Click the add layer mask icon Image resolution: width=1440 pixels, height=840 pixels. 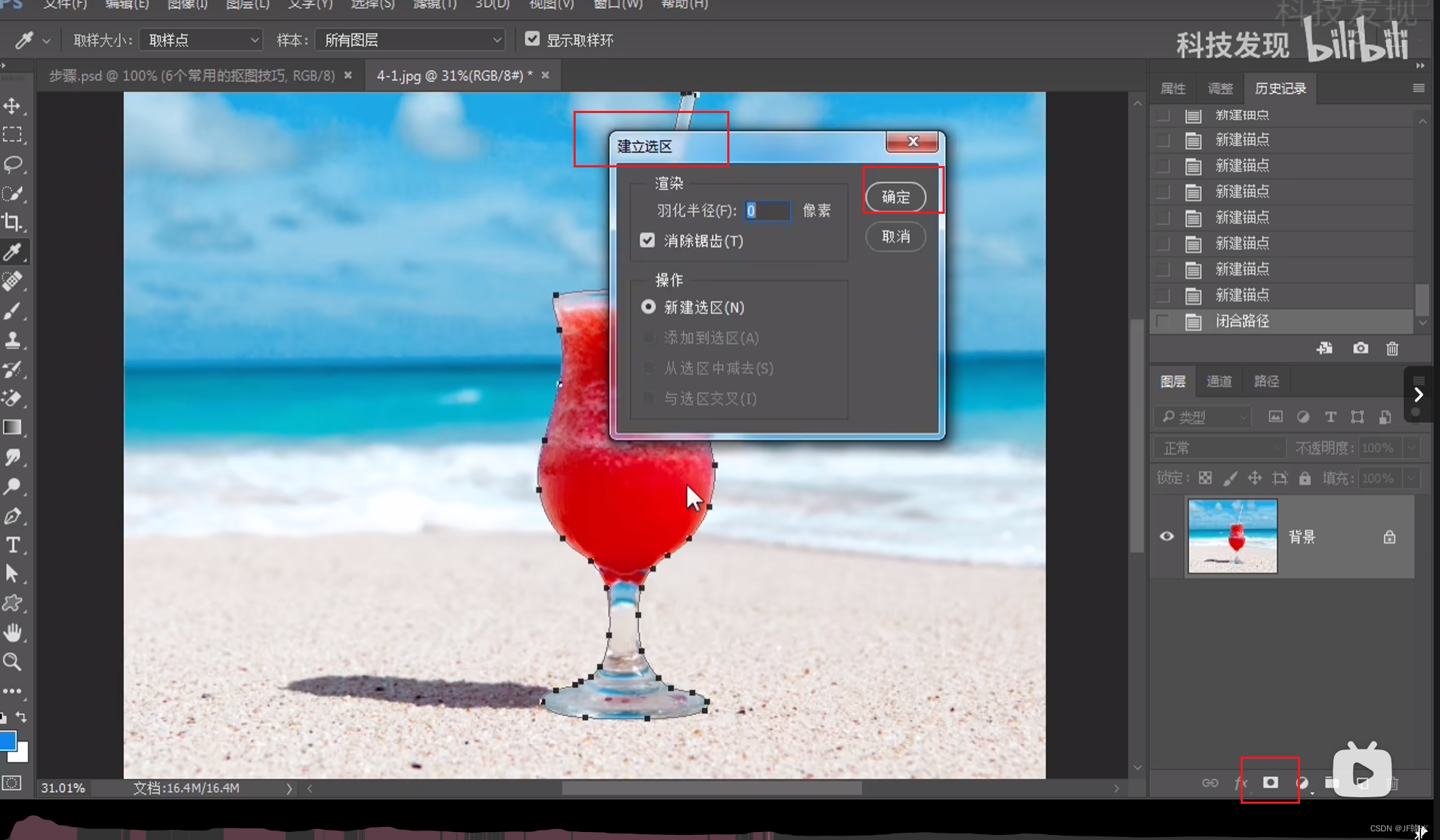tap(1270, 782)
